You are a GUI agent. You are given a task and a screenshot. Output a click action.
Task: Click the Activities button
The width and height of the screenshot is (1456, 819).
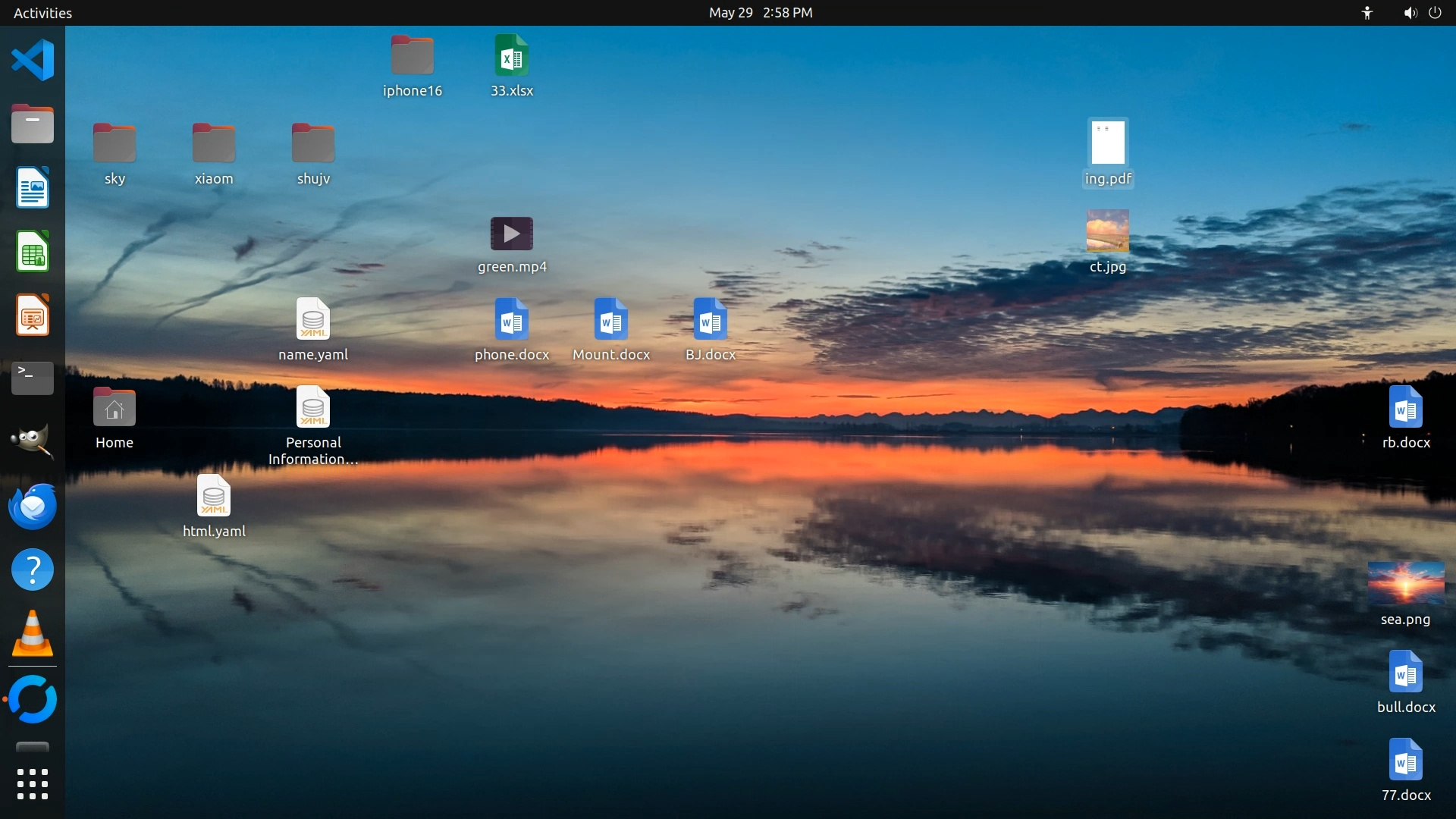(42, 13)
